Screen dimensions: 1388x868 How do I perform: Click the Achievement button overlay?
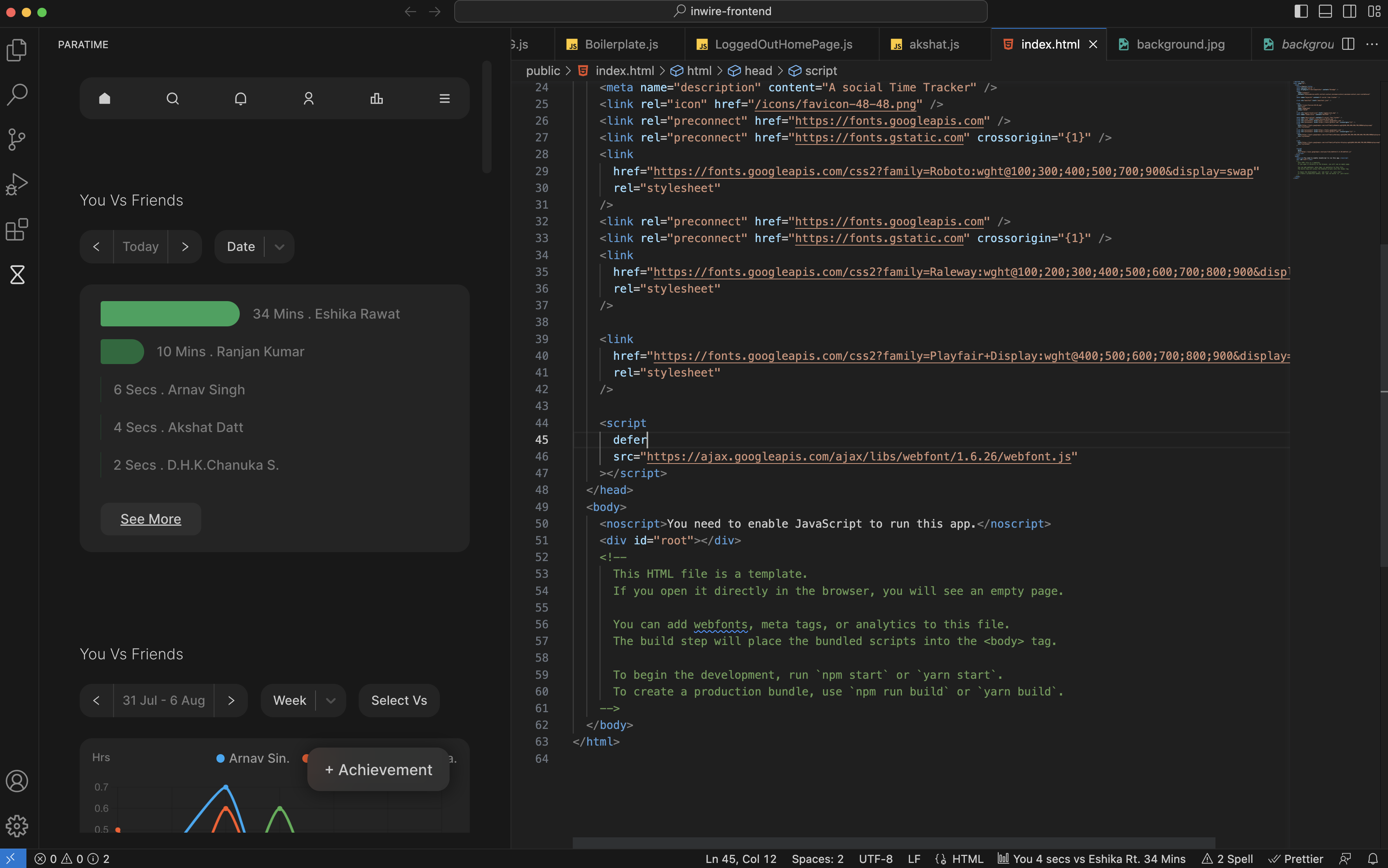point(379,769)
